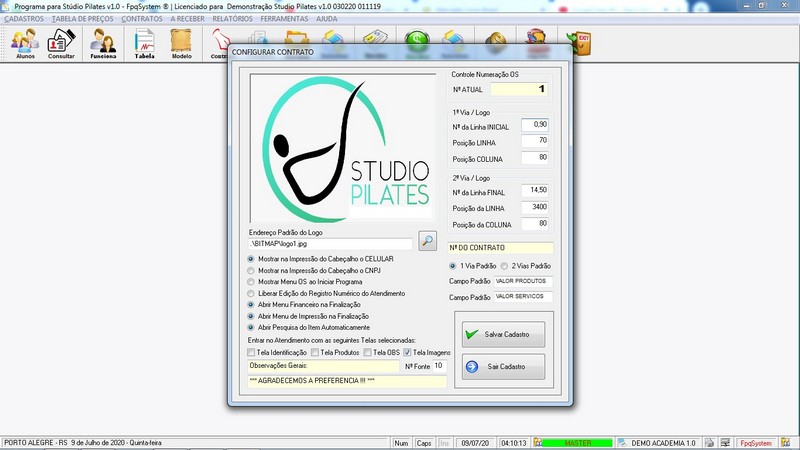Open the Funciona employees icon
The width and height of the screenshot is (800, 450).
103,43
